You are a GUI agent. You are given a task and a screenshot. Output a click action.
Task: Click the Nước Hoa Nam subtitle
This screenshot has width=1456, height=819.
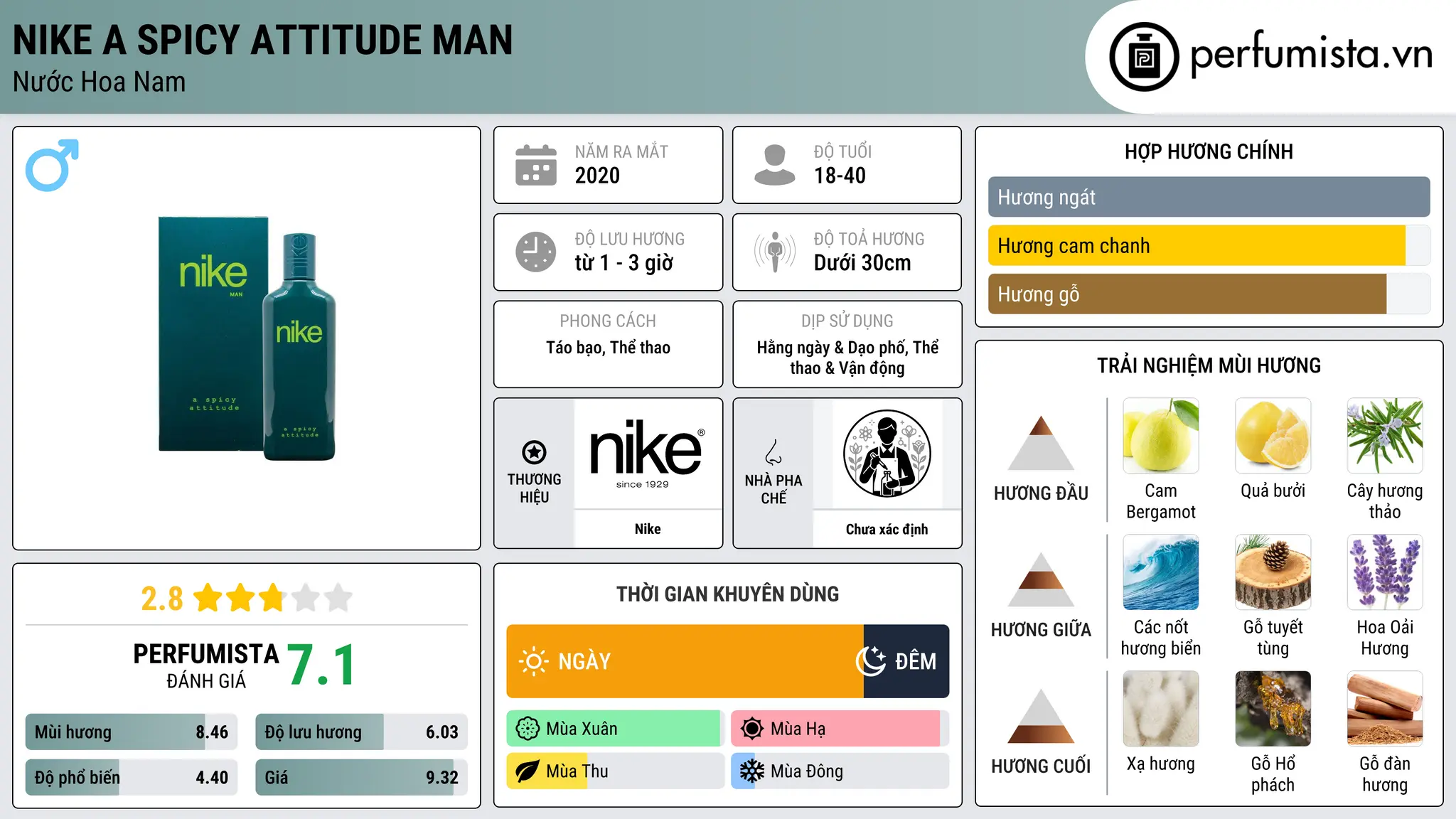point(99,82)
